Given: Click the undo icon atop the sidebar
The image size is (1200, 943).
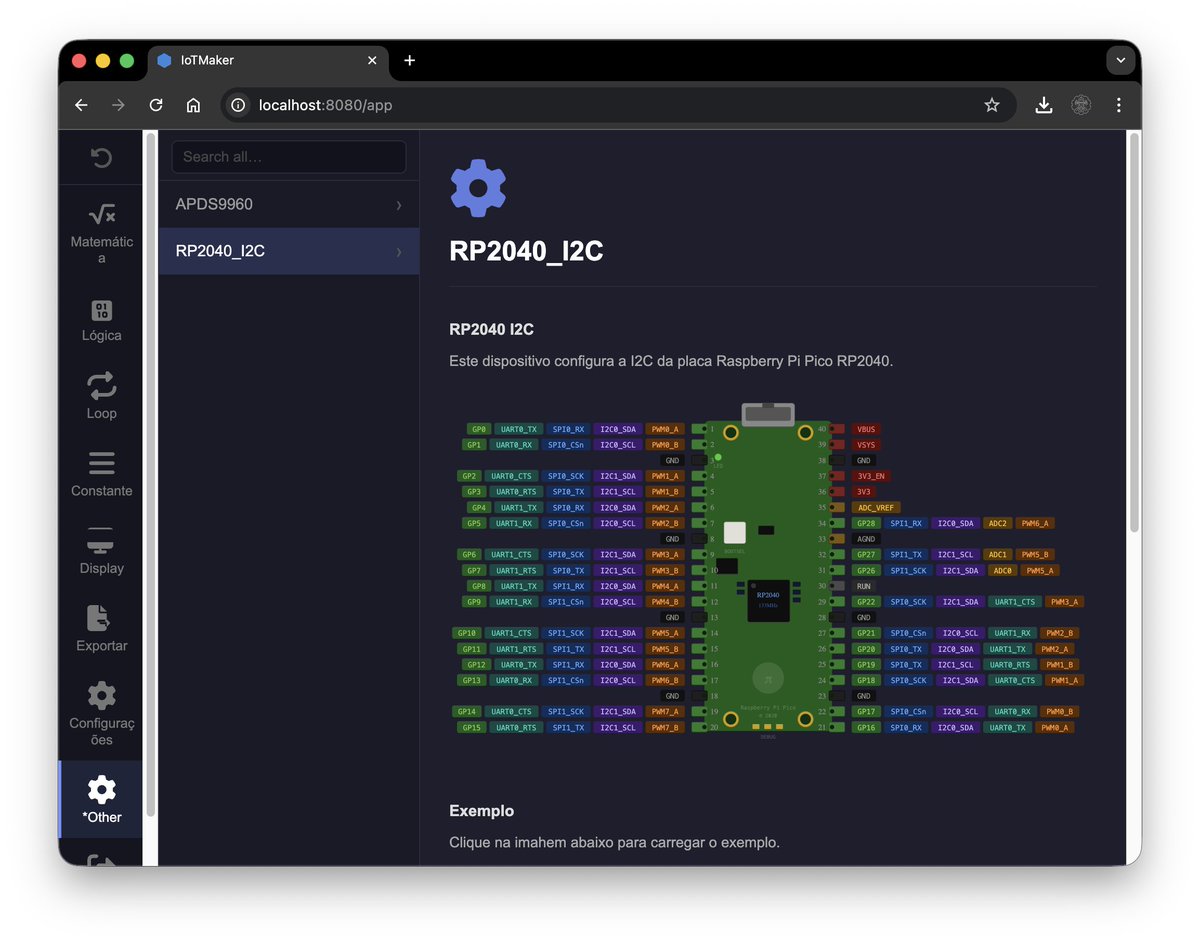Looking at the screenshot, I should [101, 158].
